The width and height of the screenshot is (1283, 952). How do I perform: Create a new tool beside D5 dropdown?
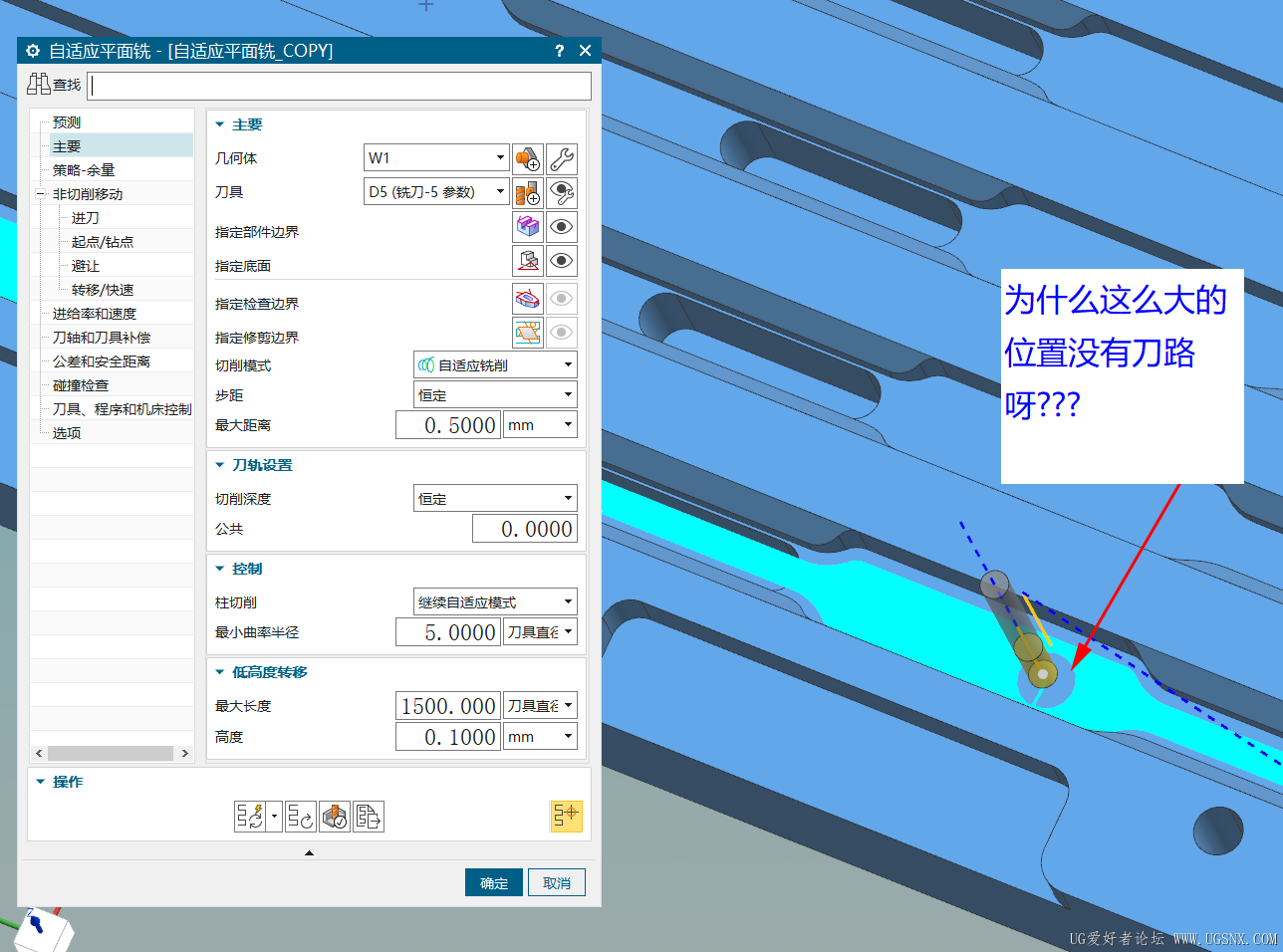(528, 192)
